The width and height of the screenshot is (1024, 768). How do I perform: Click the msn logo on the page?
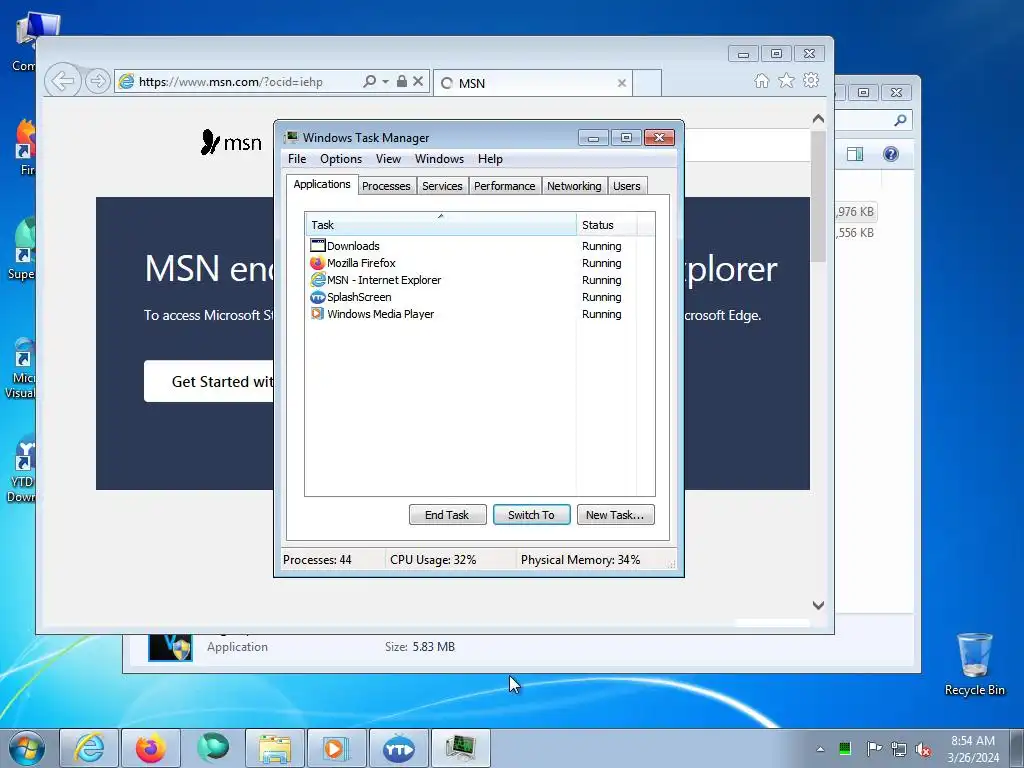click(231, 142)
